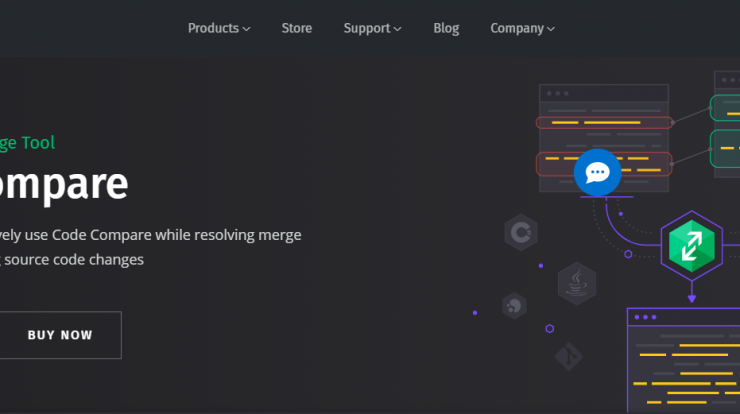Click the BUY NOW button
The width and height of the screenshot is (740, 414).
(60, 335)
